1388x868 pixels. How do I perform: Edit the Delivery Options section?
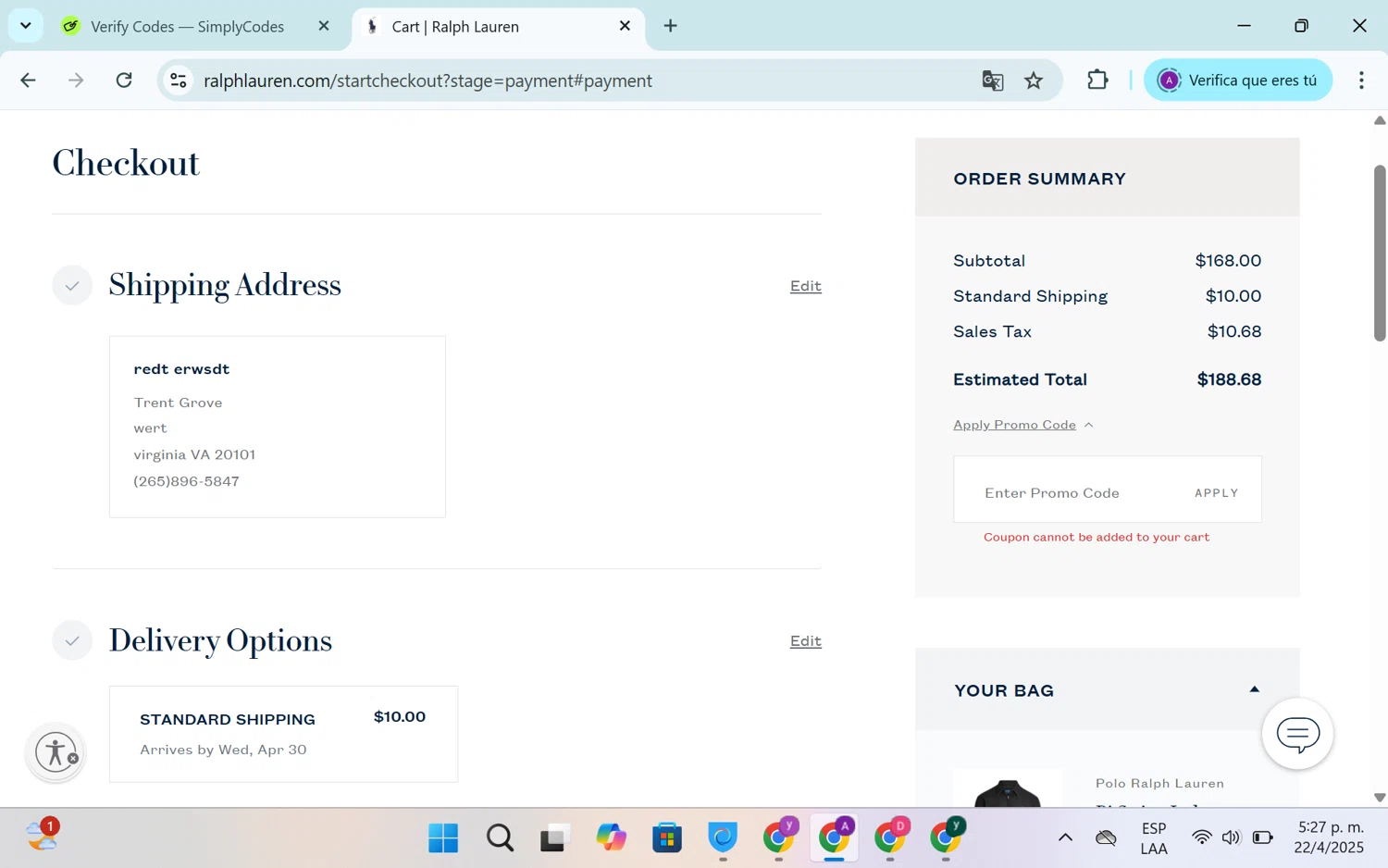tap(805, 641)
